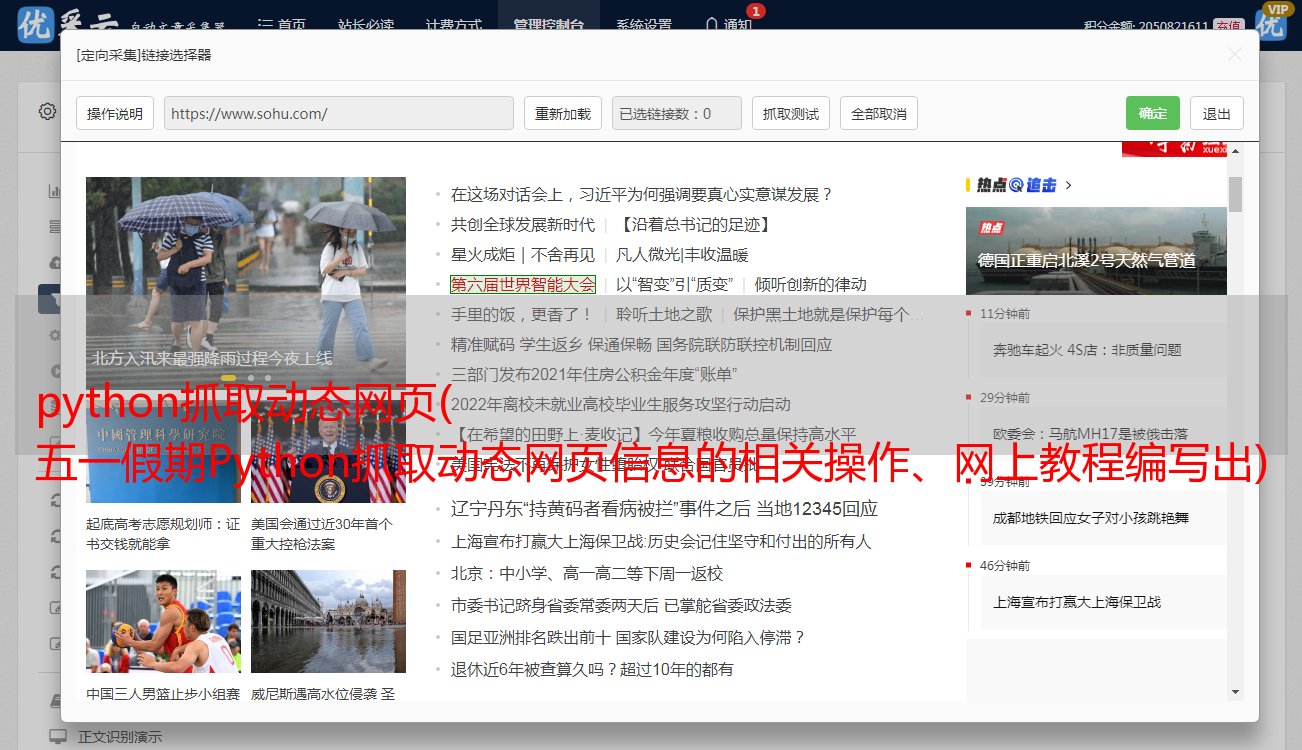This screenshot has width=1302, height=750.
Task: Click the 手里的饭，更香了！ link
Action: pos(522,314)
